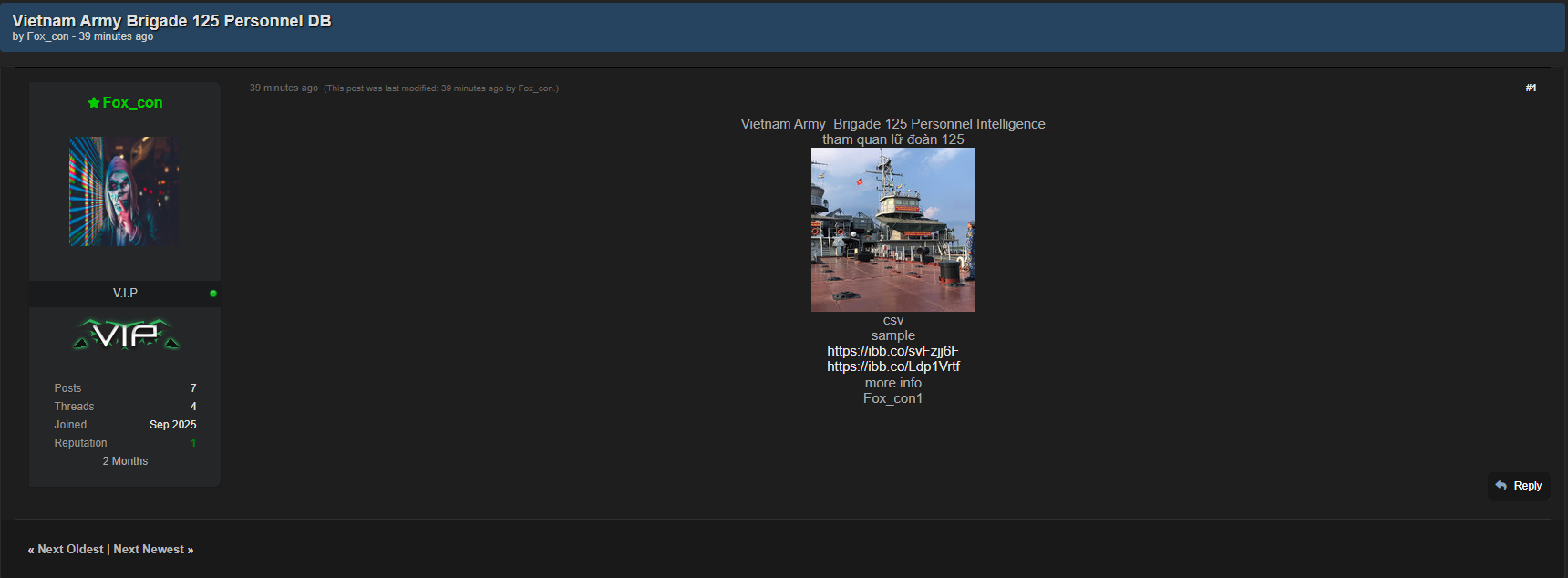Open the ship photo in the post
1568x578 pixels.
coord(892,230)
